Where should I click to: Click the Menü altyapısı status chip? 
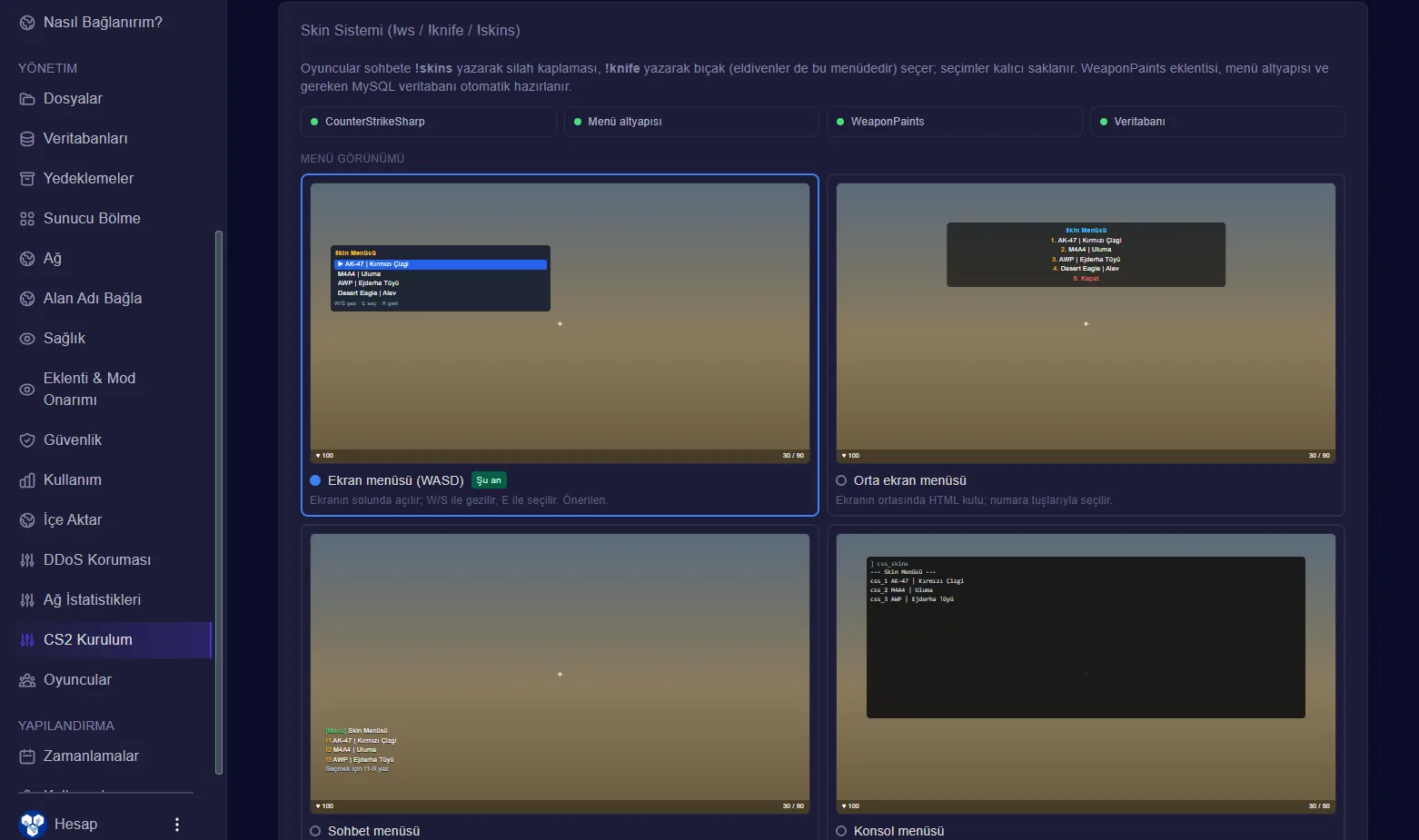point(691,122)
